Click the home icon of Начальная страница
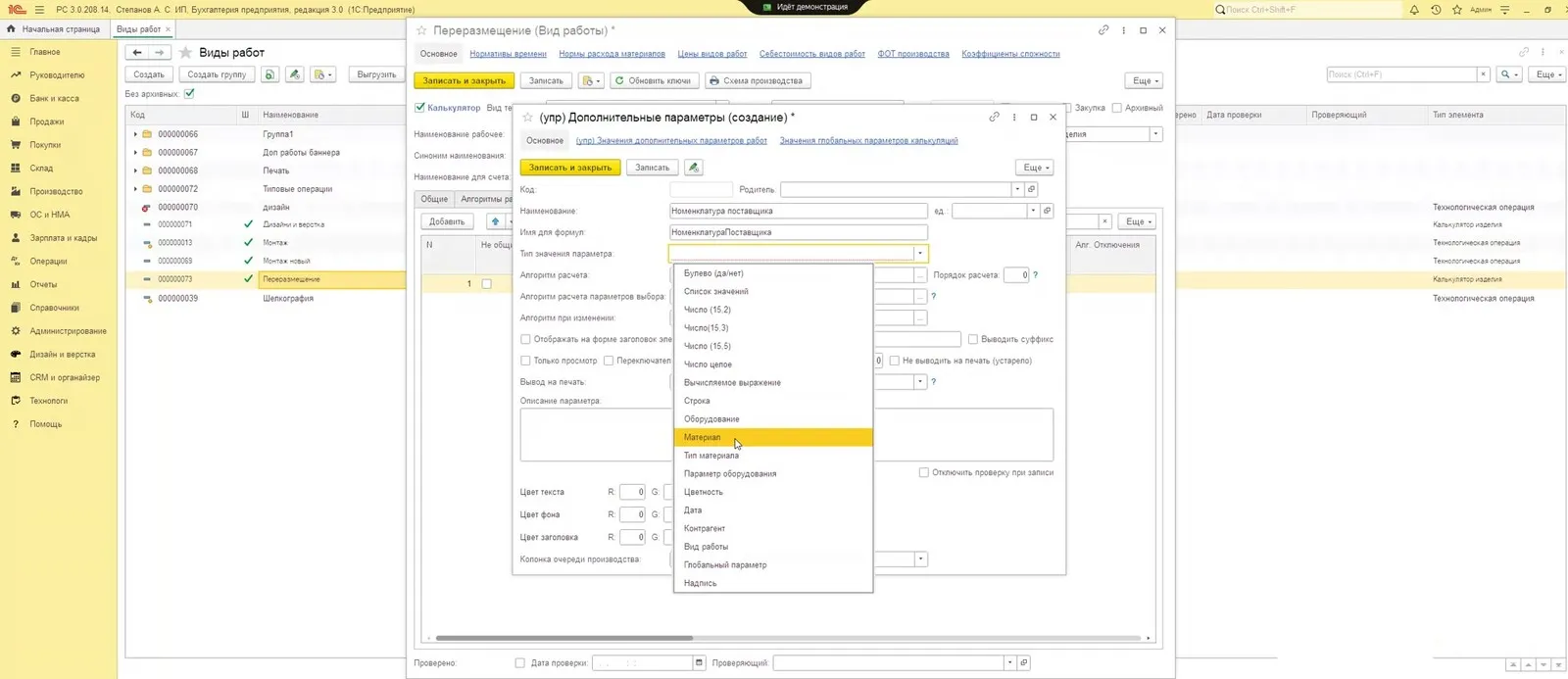The height and width of the screenshot is (679, 1568). coord(11,29)
